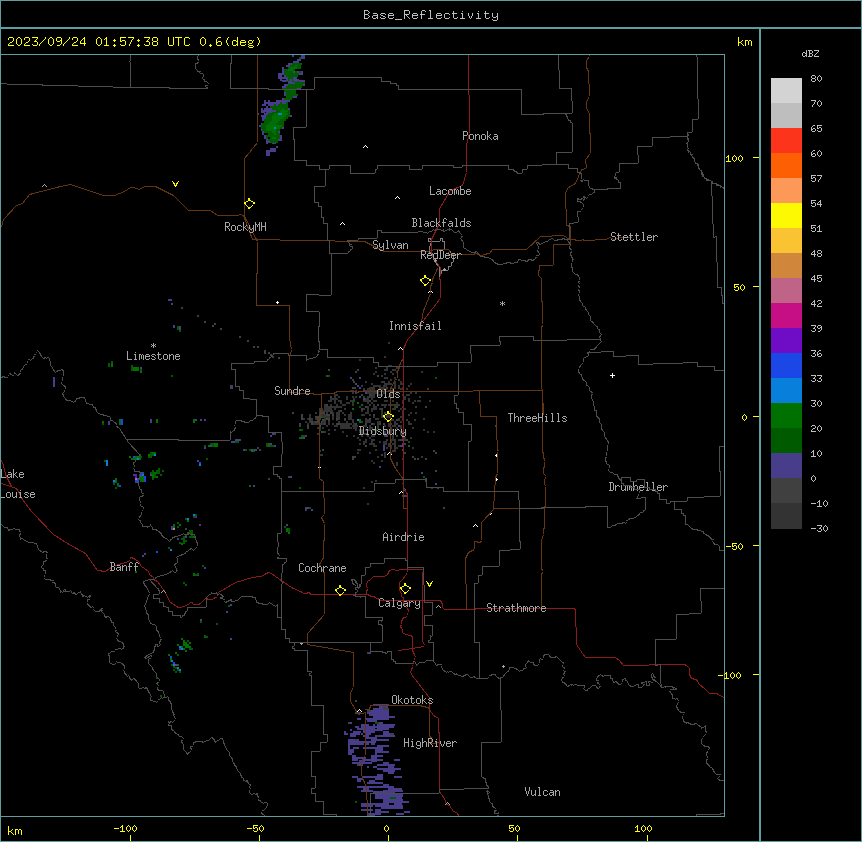Click the yellow V marker northwest of RockyMH

pyautogui.click(x=175, y=184)
